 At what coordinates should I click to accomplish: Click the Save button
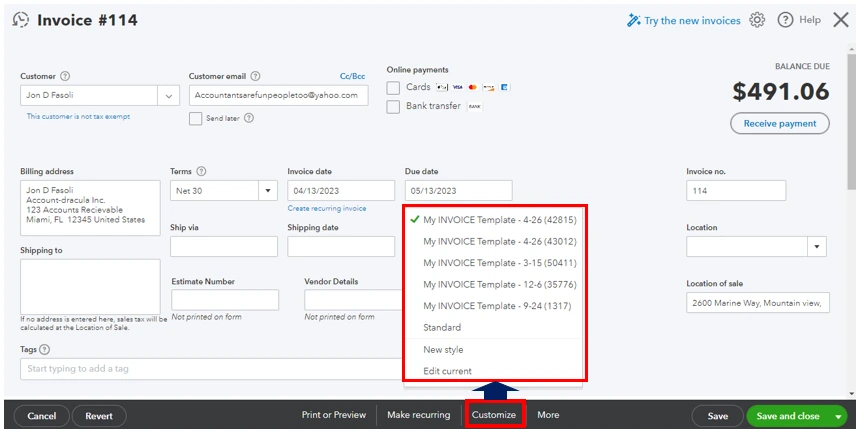click(x=717, y=416)
